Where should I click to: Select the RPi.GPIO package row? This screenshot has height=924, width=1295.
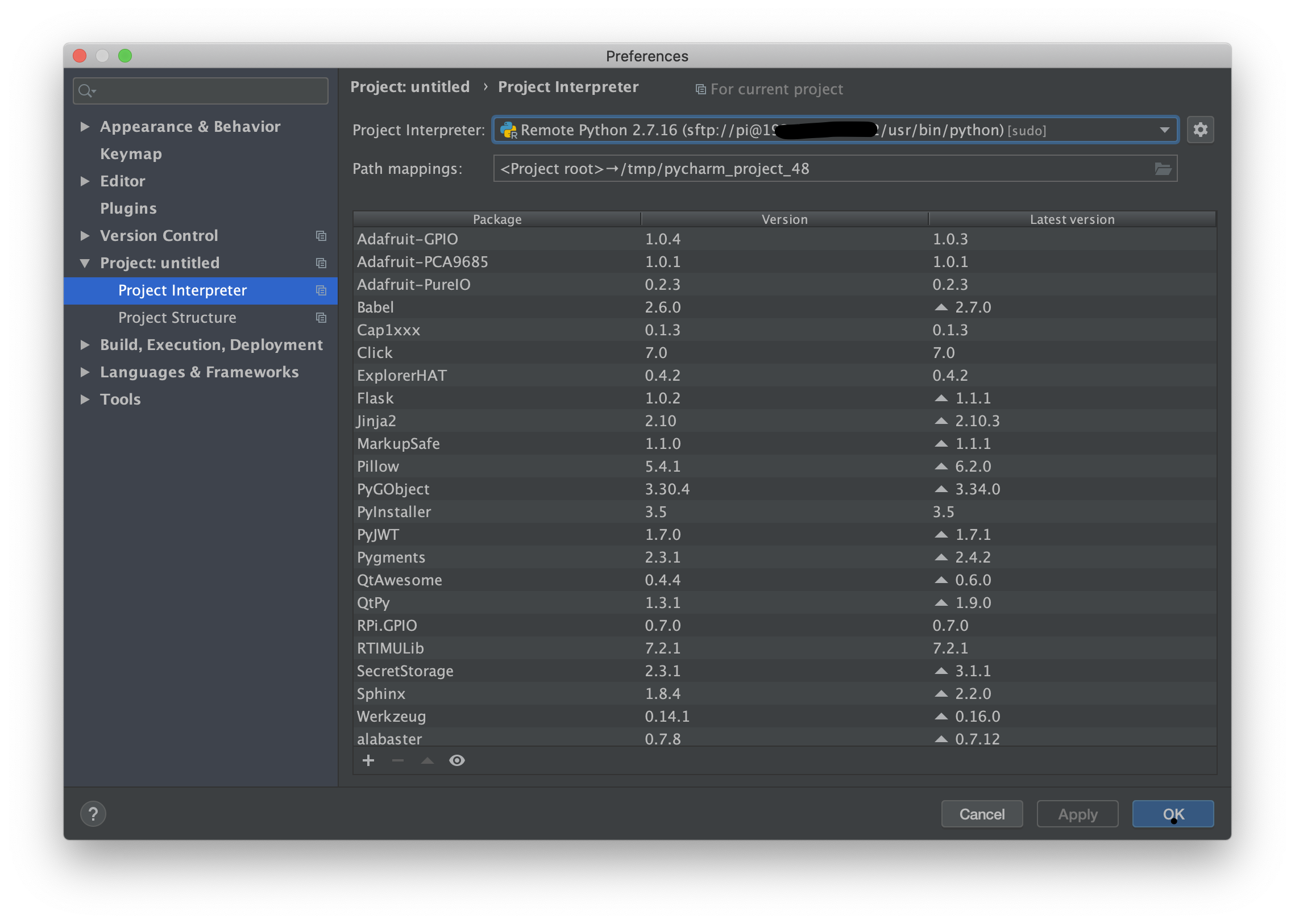pos(785,625)
